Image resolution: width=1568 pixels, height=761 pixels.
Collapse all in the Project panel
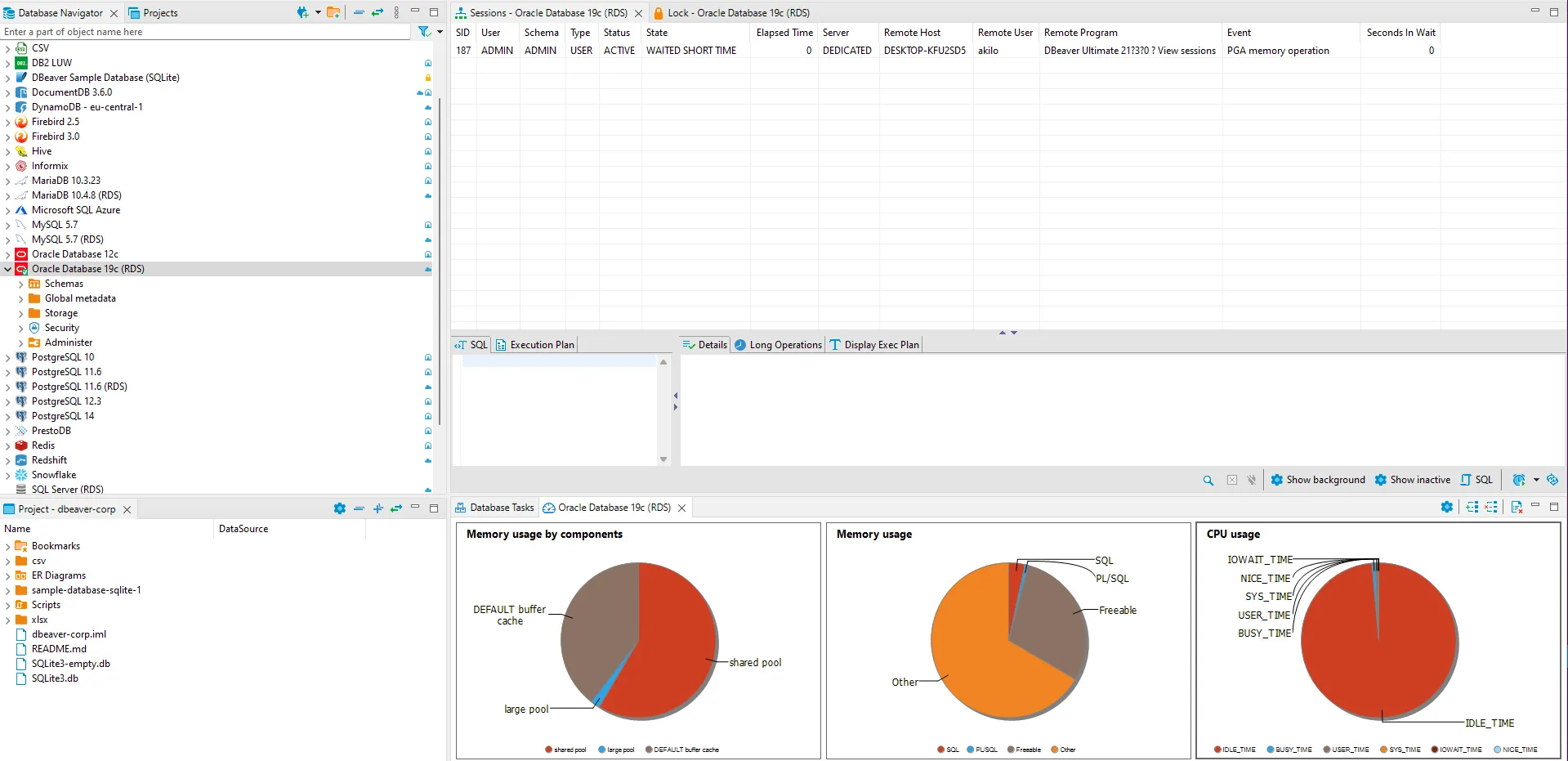tap(359, 508)
